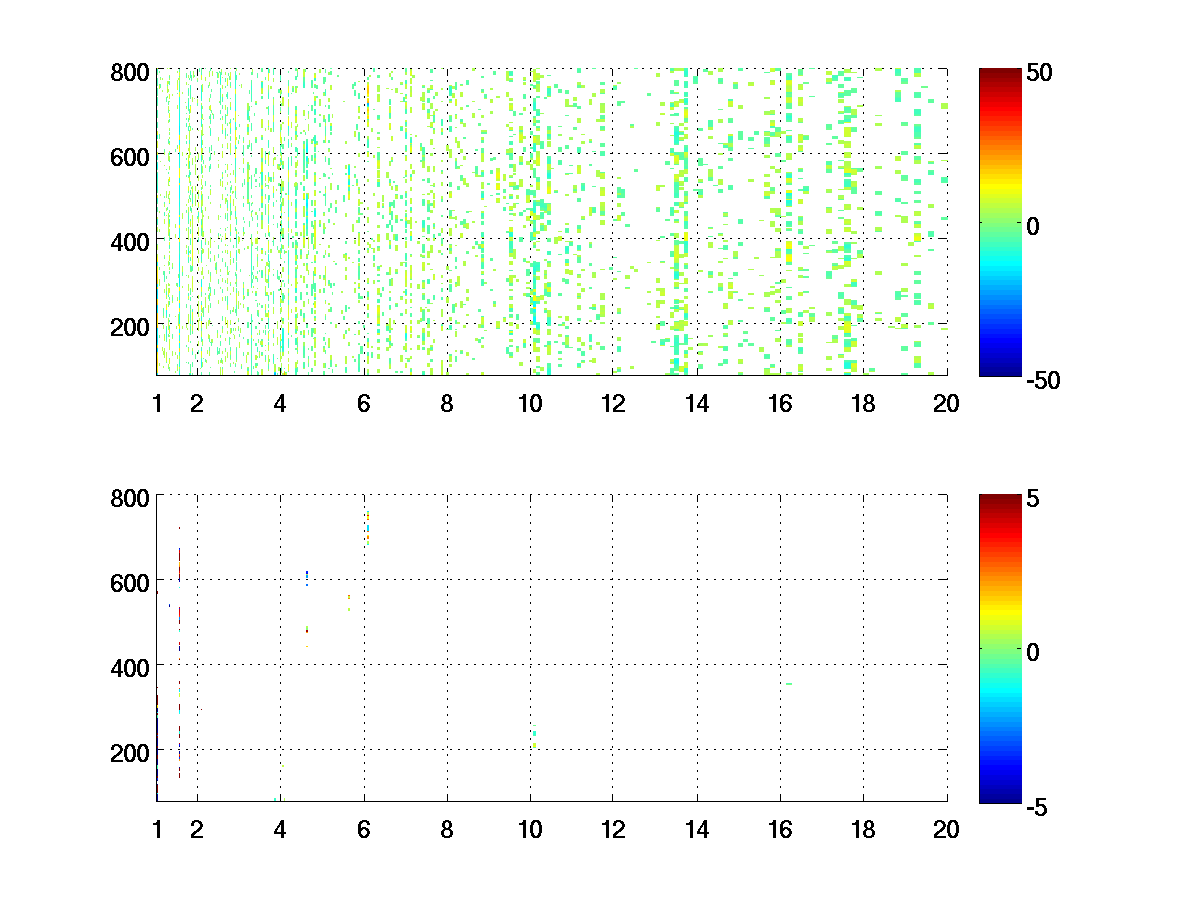Click x-axis tick label "1" under the upper plot
Viewport: 1200px width, 900px height.
(157, 404)
